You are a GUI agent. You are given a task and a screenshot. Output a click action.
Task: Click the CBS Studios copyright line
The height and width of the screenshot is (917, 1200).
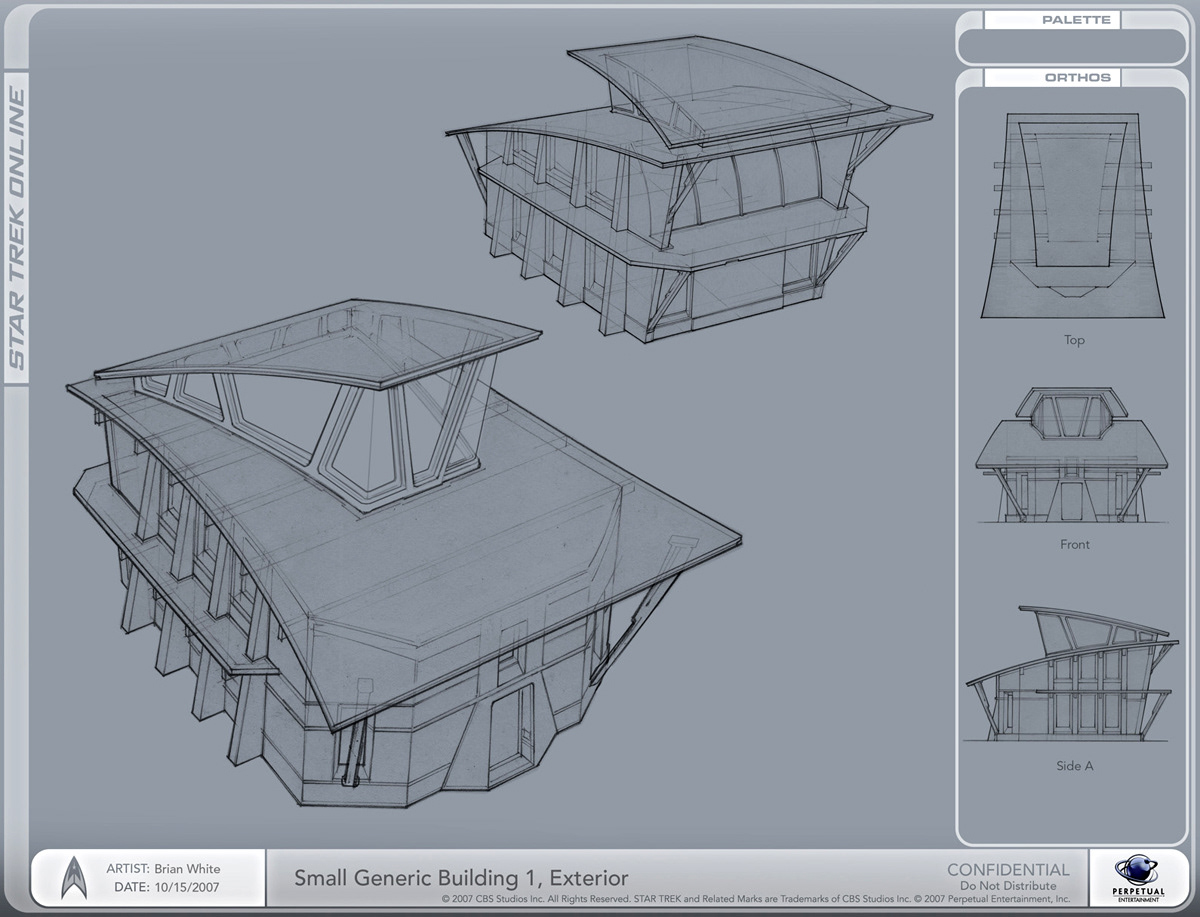pos(756,899)
